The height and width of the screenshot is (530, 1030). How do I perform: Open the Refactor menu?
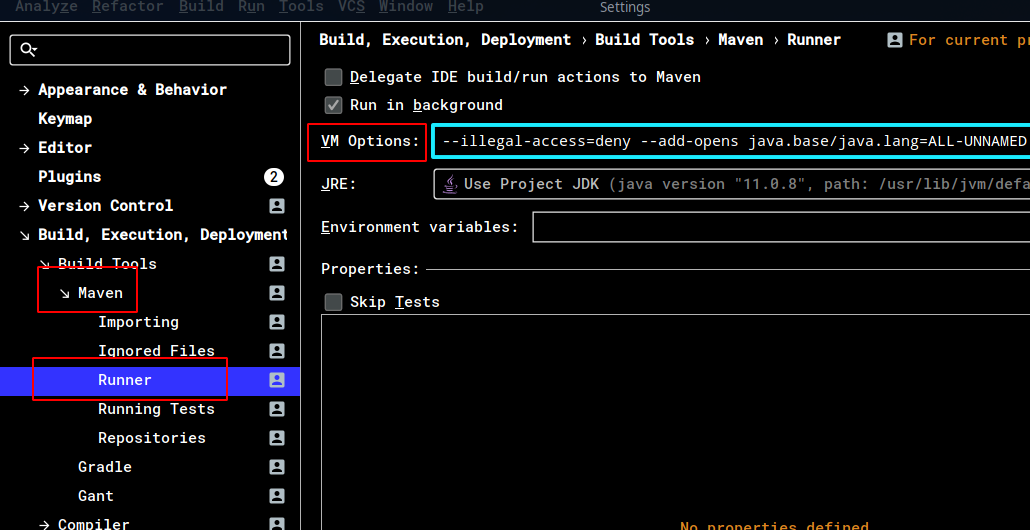pos(127,7)
